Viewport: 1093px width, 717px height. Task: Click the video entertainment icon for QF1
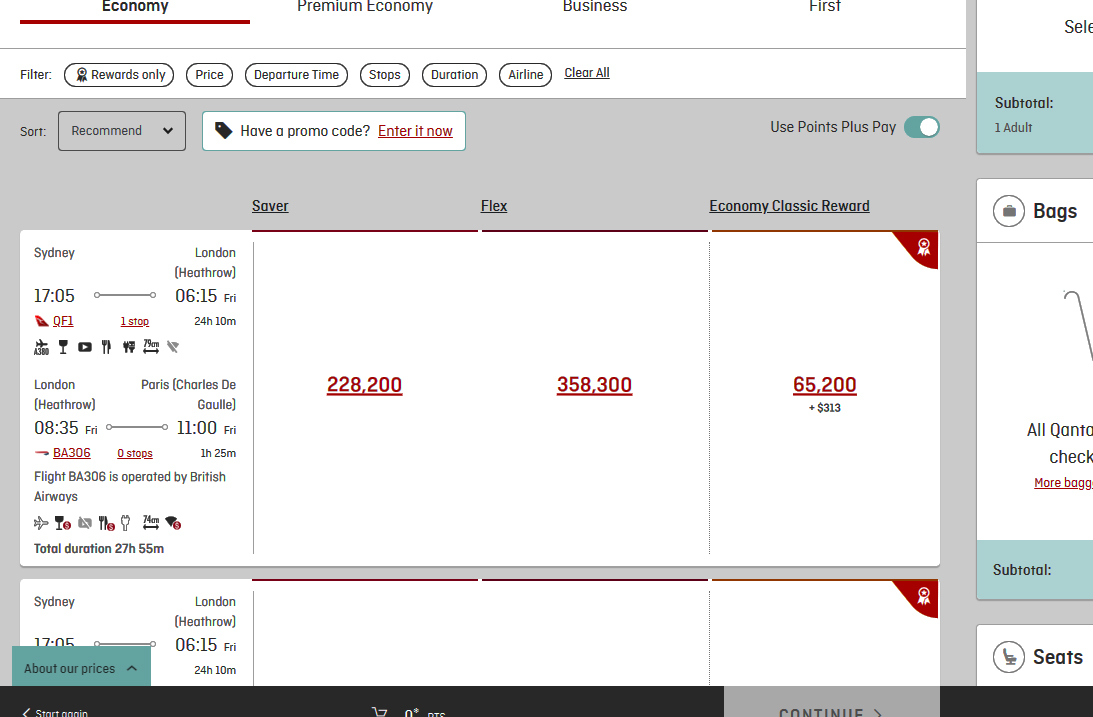85,347
